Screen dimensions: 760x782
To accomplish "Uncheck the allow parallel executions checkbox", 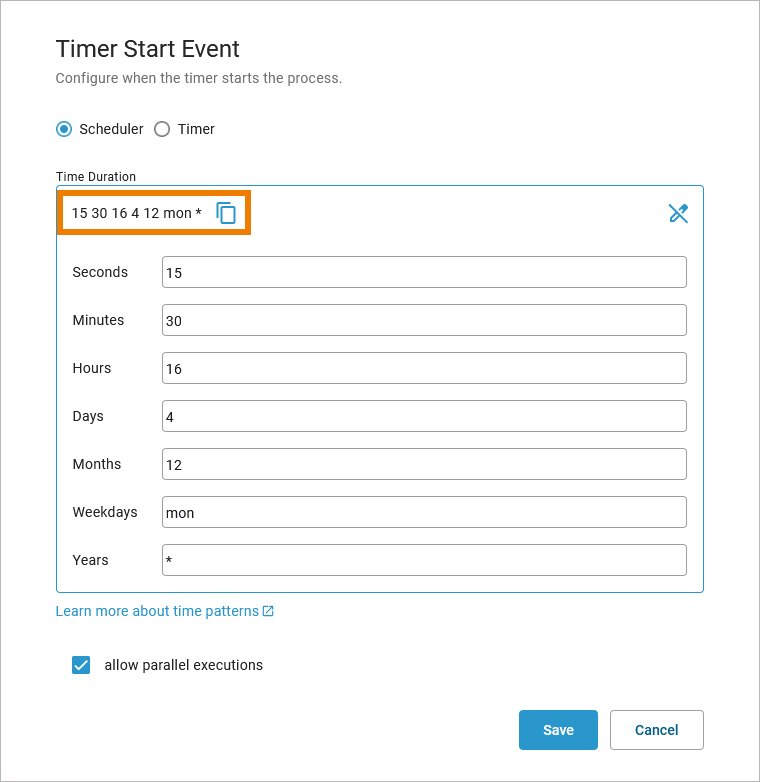I will point(81,665).
